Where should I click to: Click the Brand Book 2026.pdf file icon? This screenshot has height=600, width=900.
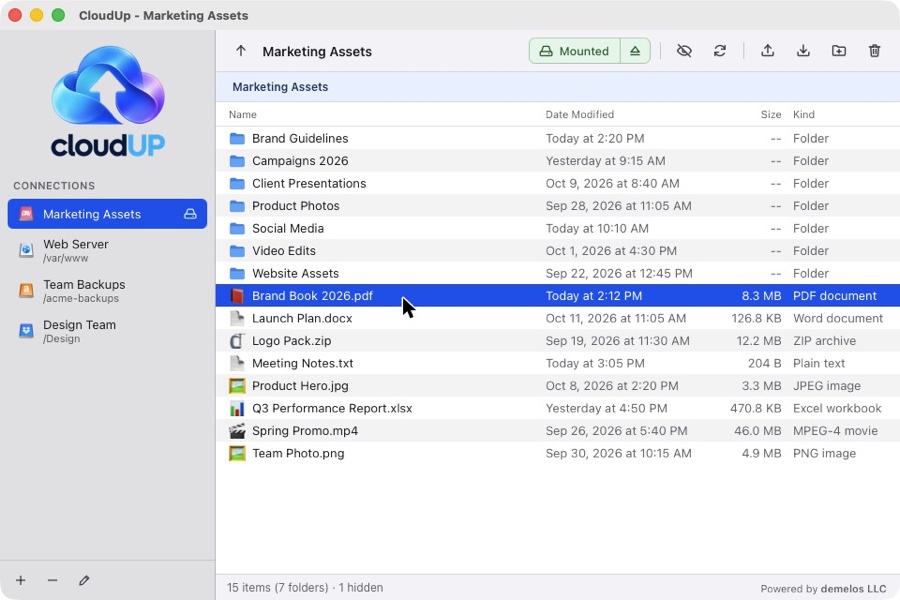(x=237, y=296)
